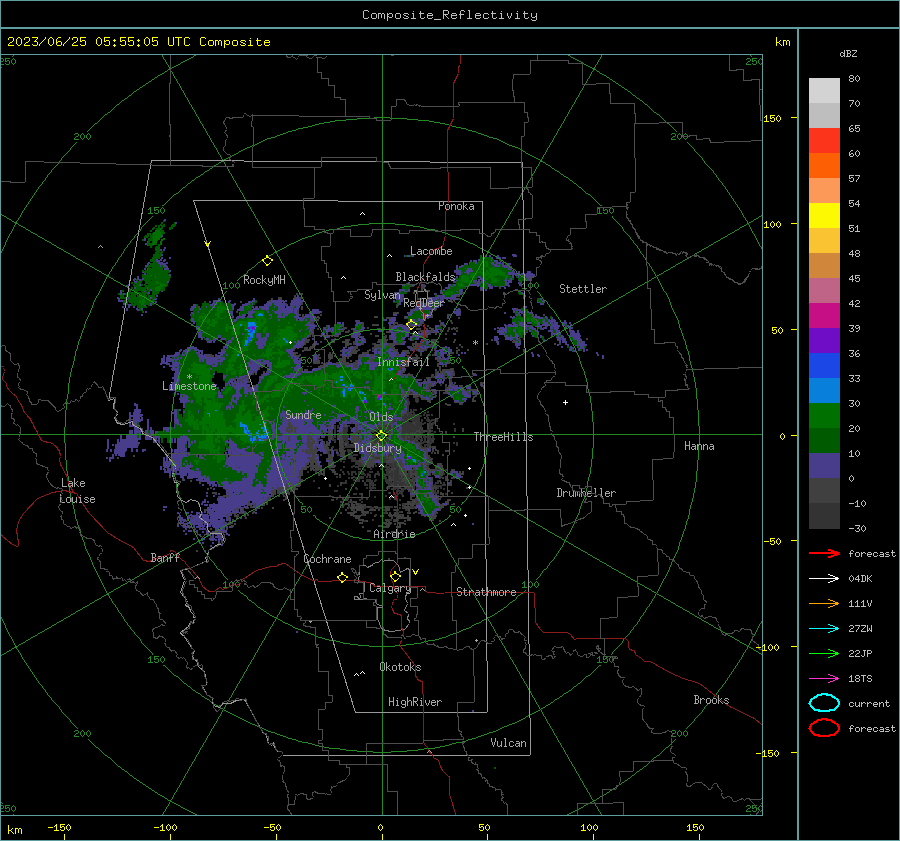The width and height of the screenshot is (900, 841).
Task: Click the top white 70-80 dBZ swatch
Action: [x=824, y=91]
